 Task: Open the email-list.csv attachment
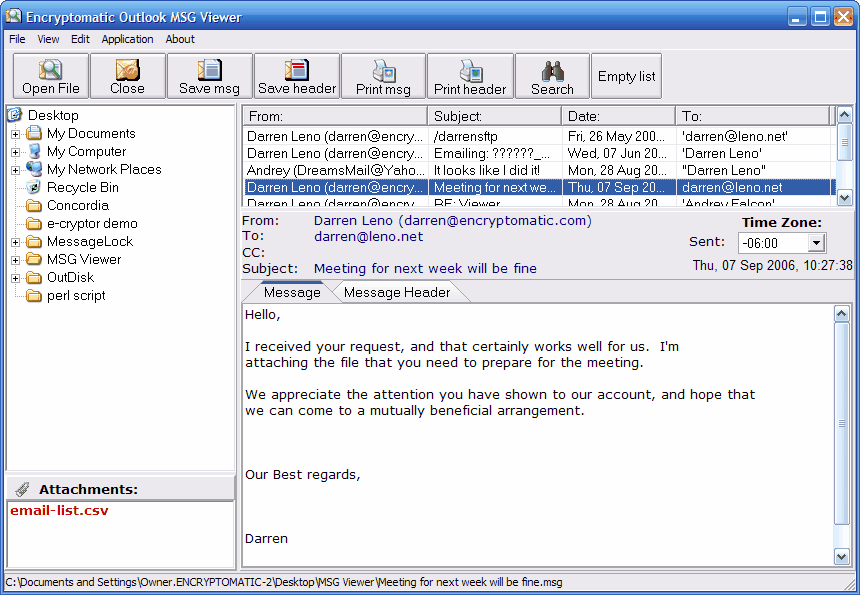coord(59,511)
